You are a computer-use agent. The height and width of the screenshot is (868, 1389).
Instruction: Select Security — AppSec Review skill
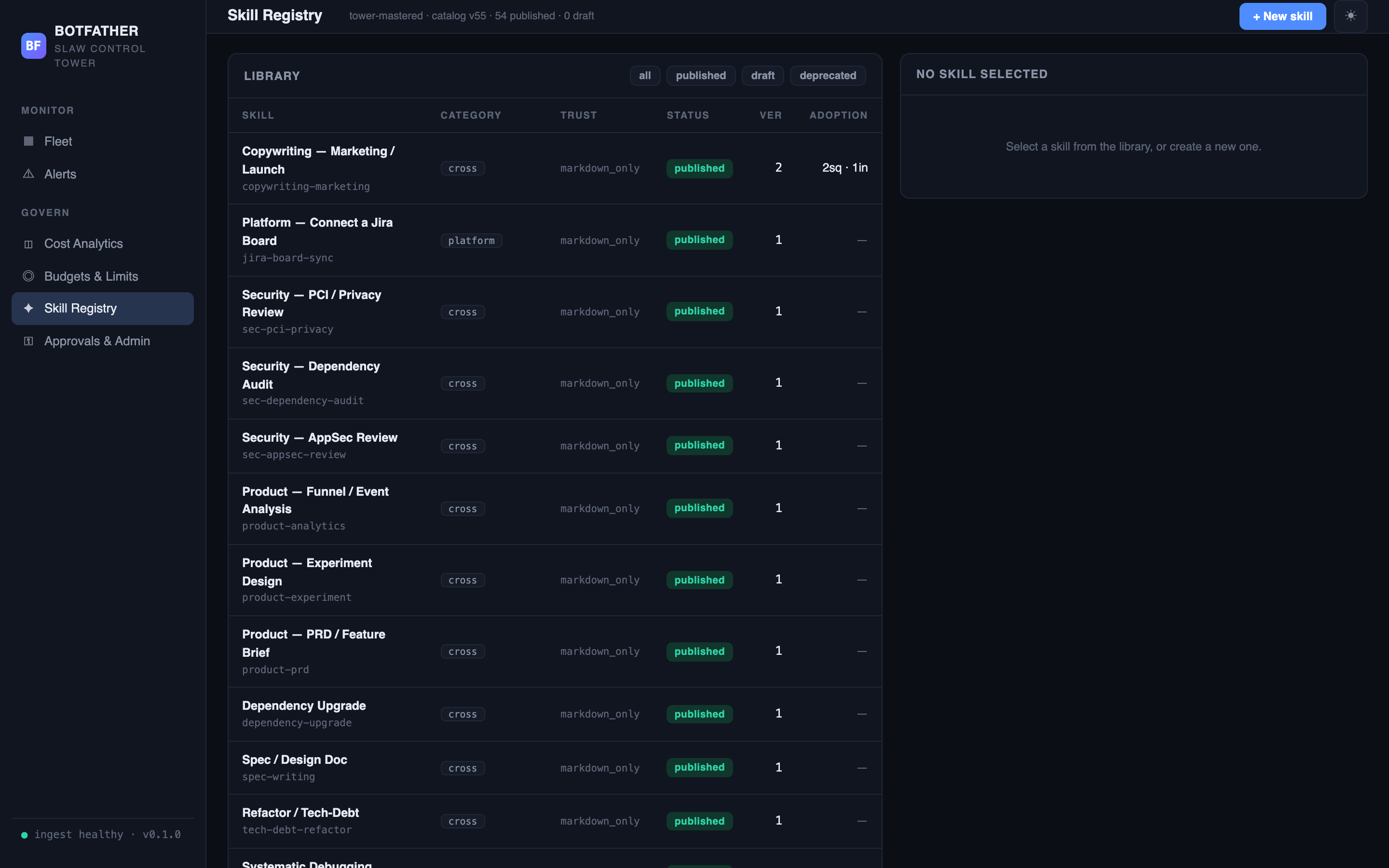555,446
